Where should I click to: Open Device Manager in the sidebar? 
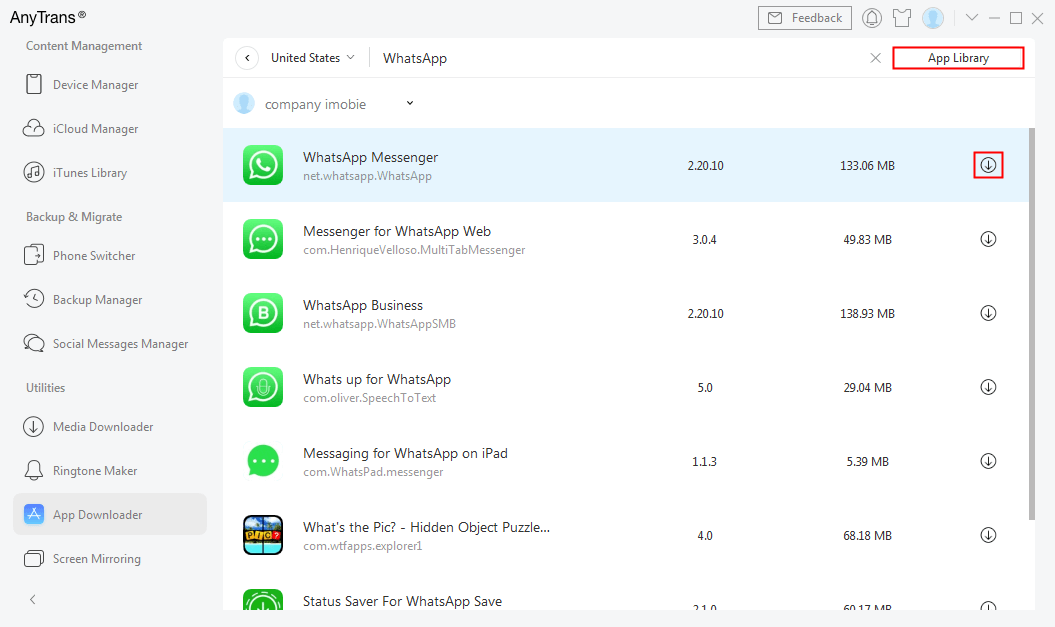point(95,84)
